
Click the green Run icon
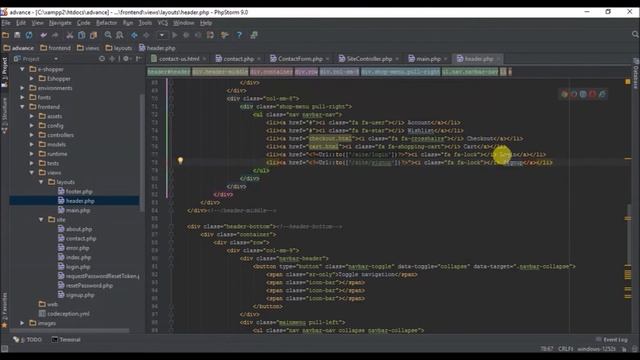(x=175, y=35)
